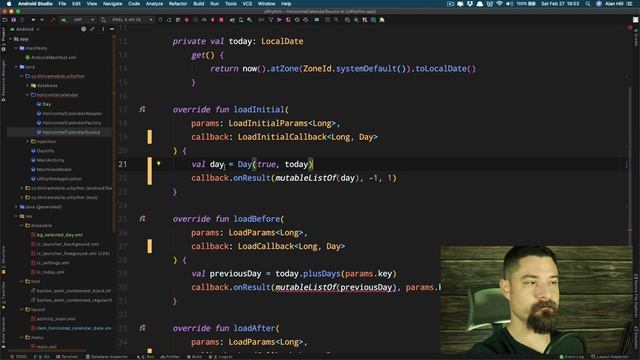Viewport: 640px width, 360px height.
Task: Collapse the font folder
Action: click(x=22, y=282)
